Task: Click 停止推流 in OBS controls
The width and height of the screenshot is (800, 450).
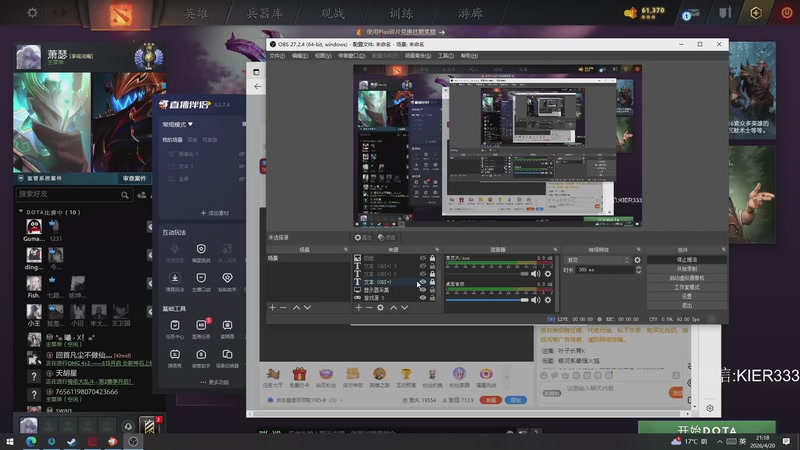Action: pos(687,260)
